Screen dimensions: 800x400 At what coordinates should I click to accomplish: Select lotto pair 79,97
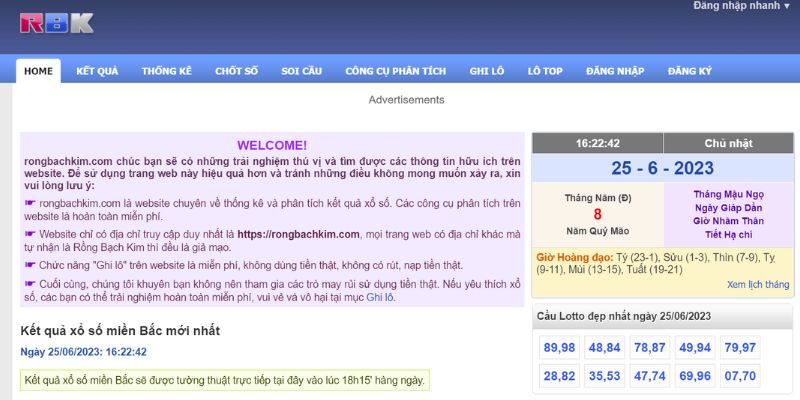click(x=740, y=348)
